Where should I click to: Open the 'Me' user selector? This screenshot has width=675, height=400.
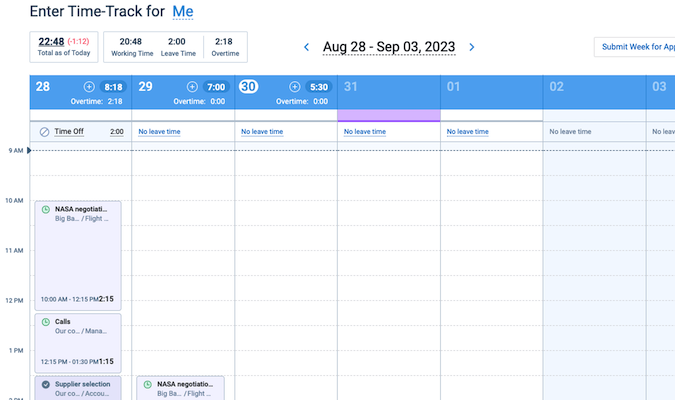pos(183,12)
